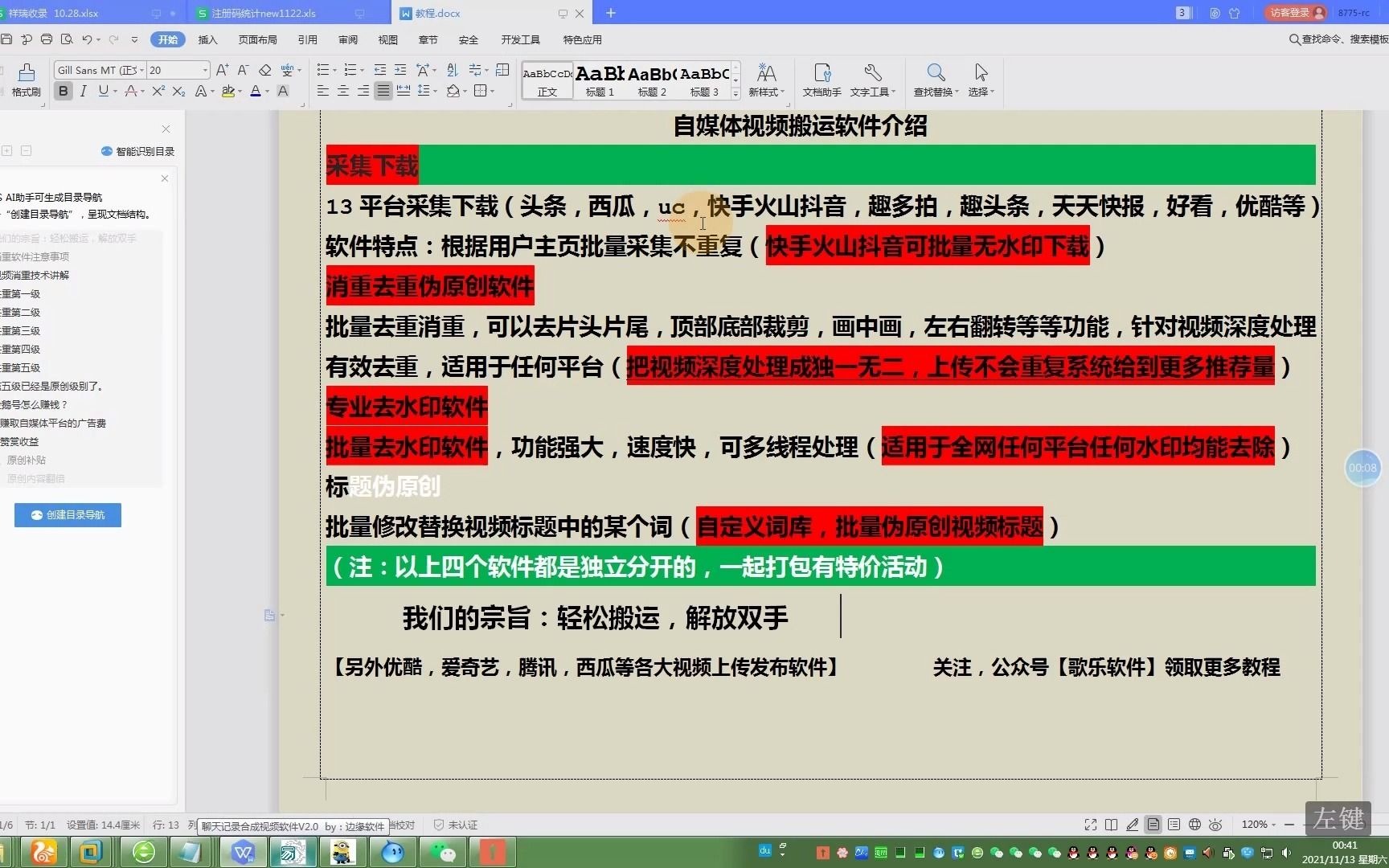Click the system clock showing 00:41

click(x=1344, y=845)
